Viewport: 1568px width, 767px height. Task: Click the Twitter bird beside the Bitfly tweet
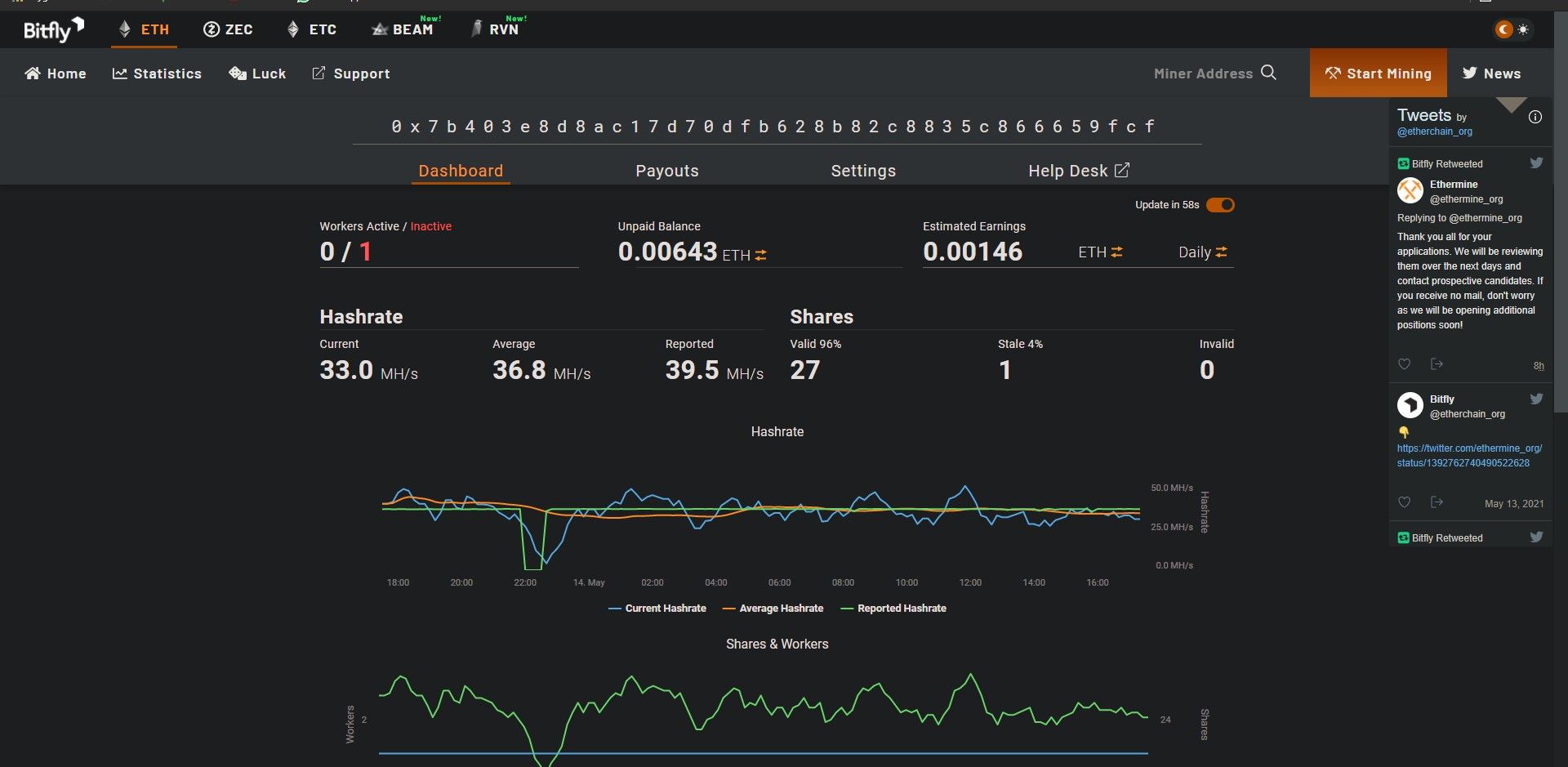pyautogui.click(x=1536, y=399)
